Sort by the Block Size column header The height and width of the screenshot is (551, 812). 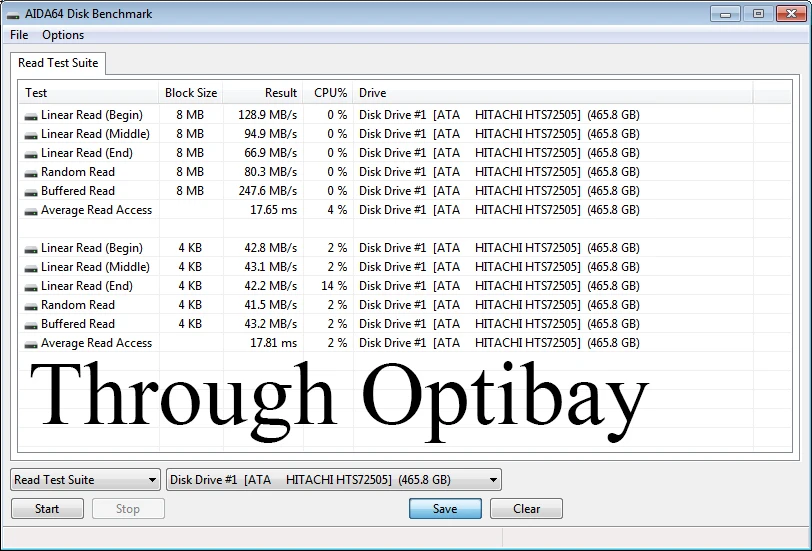click(x=191, y=93)
